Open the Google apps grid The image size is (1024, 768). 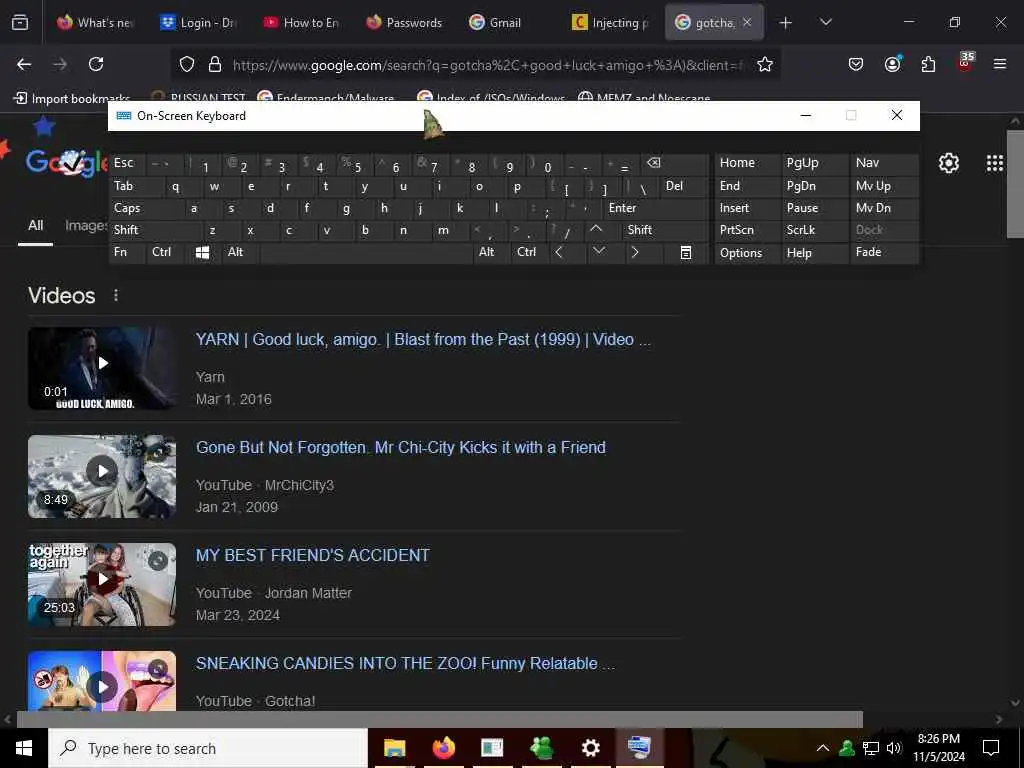(995, 163)
